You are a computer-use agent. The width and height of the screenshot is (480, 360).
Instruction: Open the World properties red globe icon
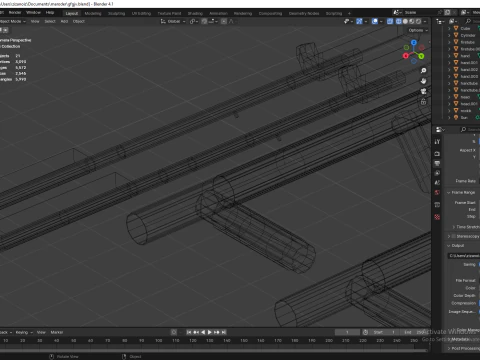pos(437,193)
